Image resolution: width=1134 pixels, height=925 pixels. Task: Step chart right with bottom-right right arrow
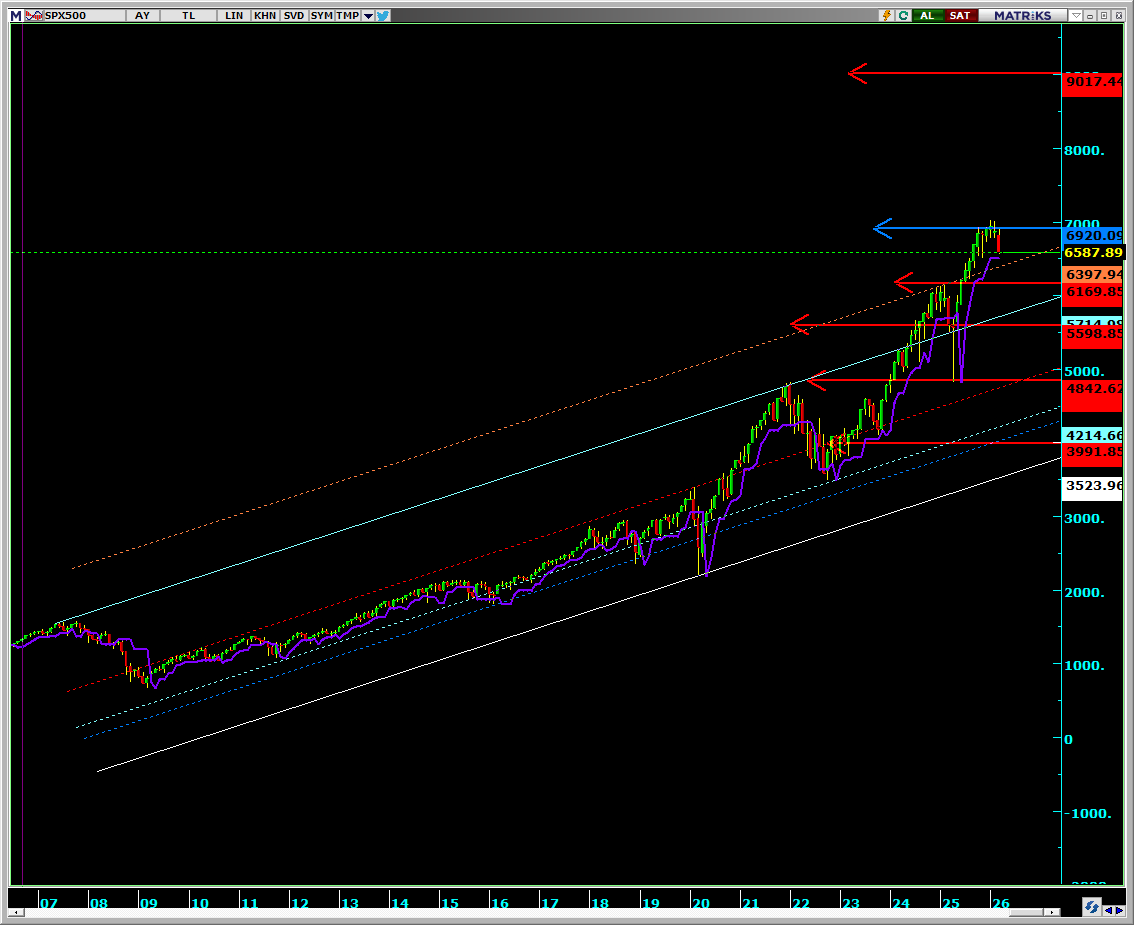(1119, 911)
